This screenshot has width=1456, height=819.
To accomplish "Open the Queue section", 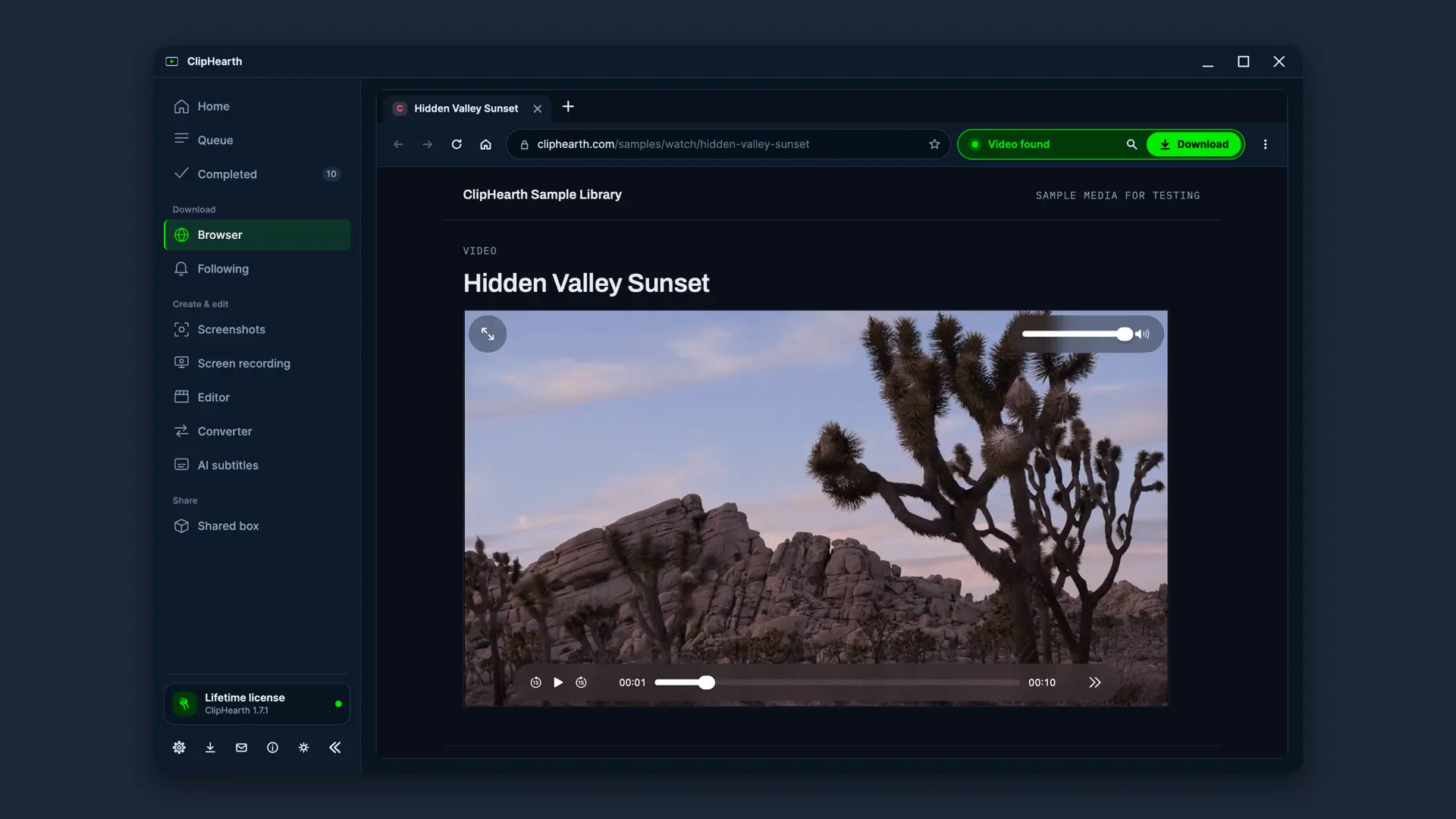I will [x=257, y=140].
